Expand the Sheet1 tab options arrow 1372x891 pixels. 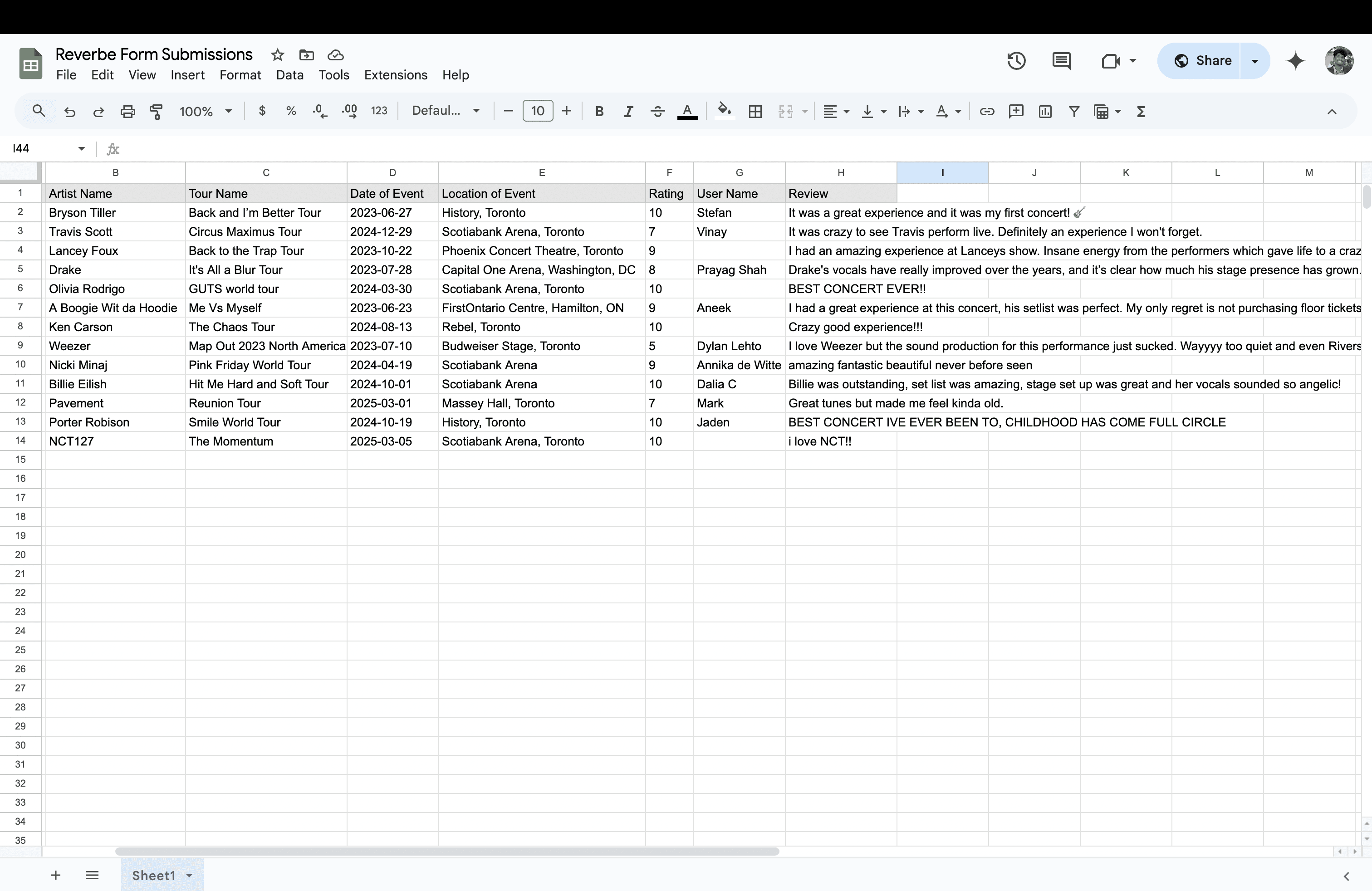pyautogui.click(x=189, y=876)
